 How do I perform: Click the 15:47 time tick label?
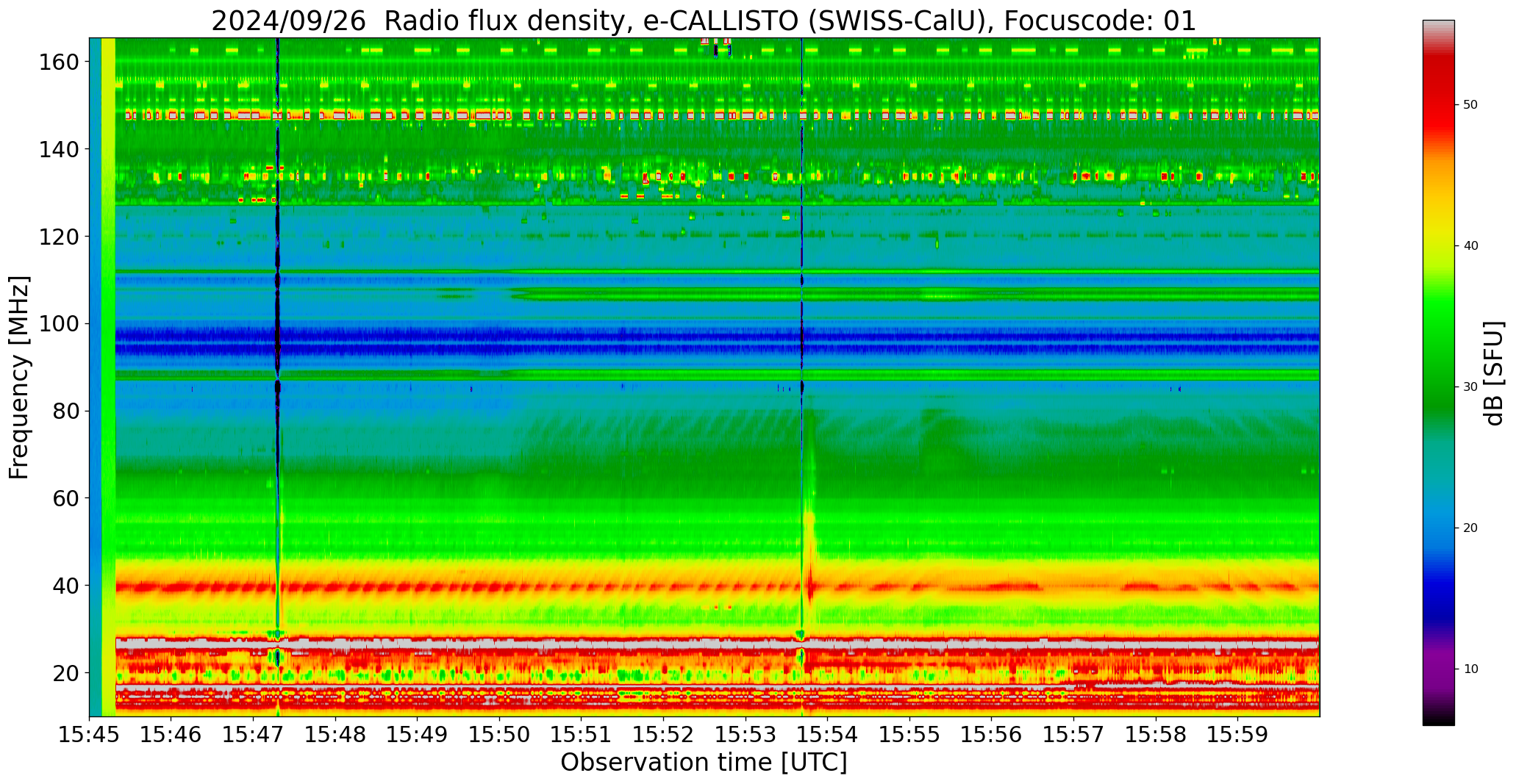coord(254,734)
